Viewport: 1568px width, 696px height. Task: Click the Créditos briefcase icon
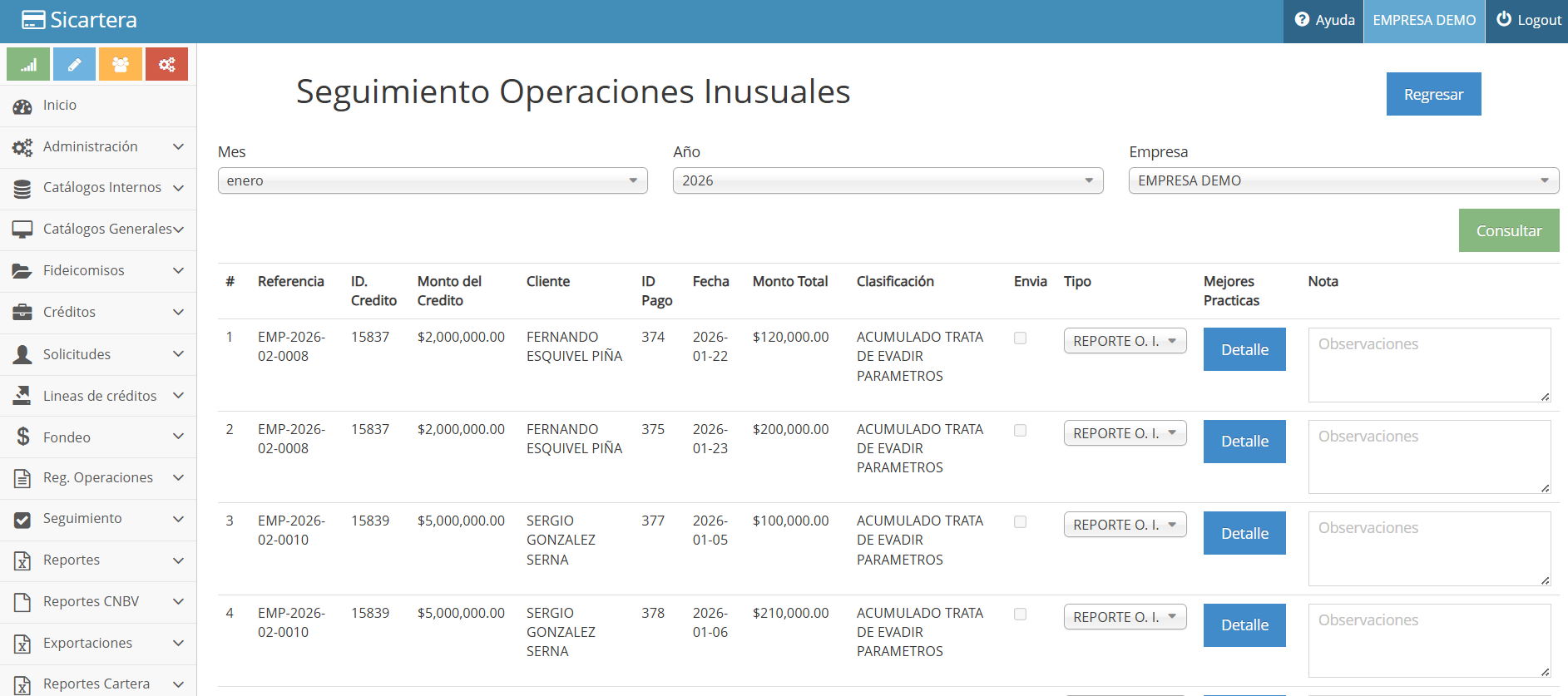[22, 313]
